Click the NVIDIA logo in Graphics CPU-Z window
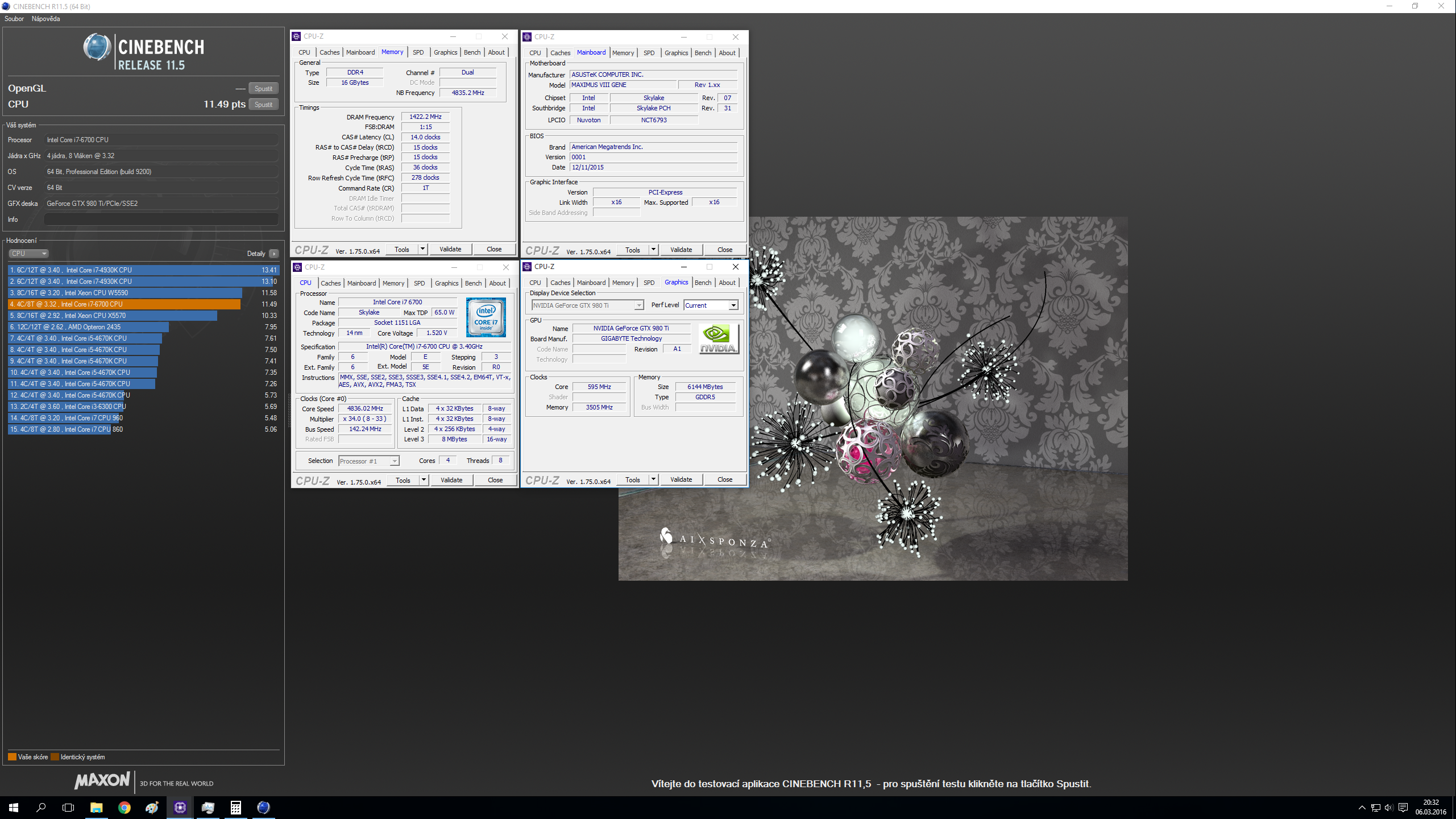 click(718, 338)
